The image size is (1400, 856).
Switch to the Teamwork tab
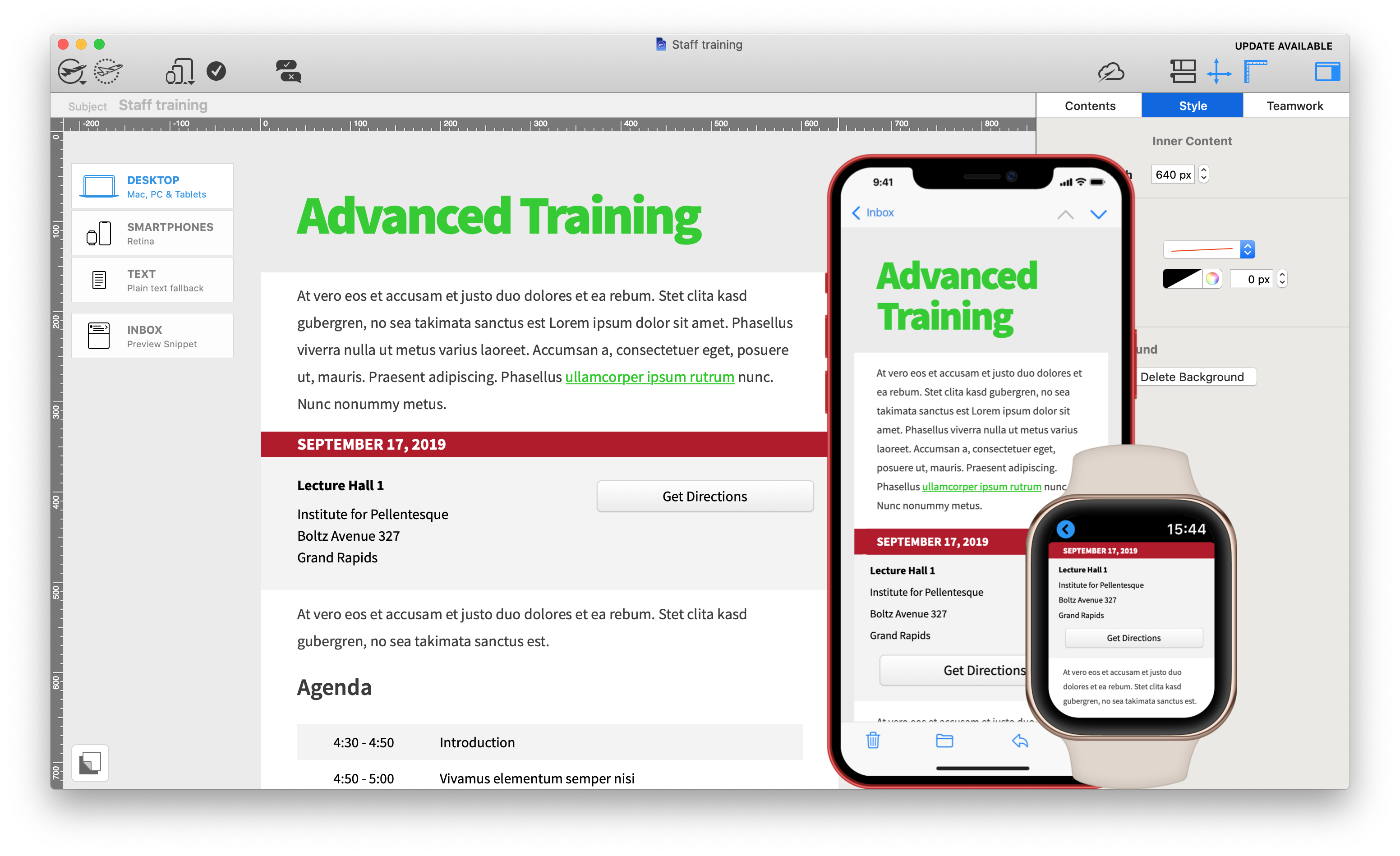pyautogui.click(x=1294, y=105)
